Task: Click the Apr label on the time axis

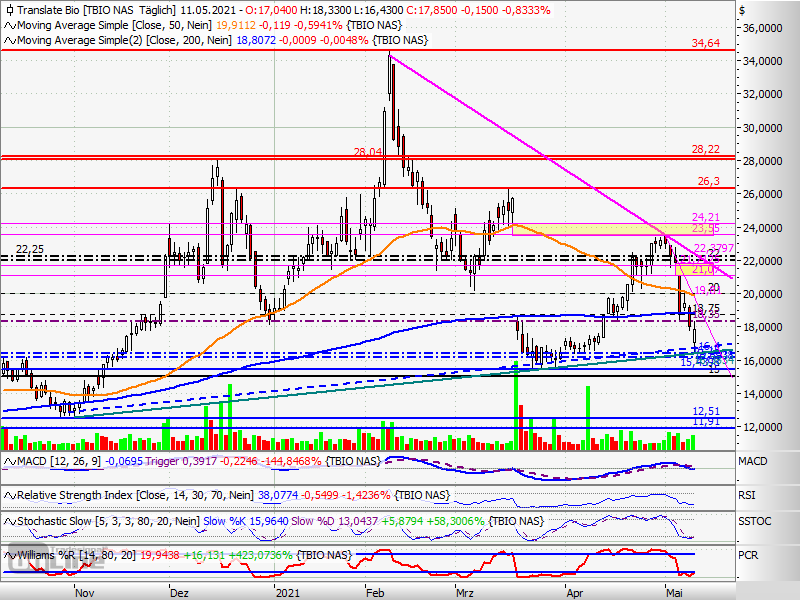Action: 574,593
